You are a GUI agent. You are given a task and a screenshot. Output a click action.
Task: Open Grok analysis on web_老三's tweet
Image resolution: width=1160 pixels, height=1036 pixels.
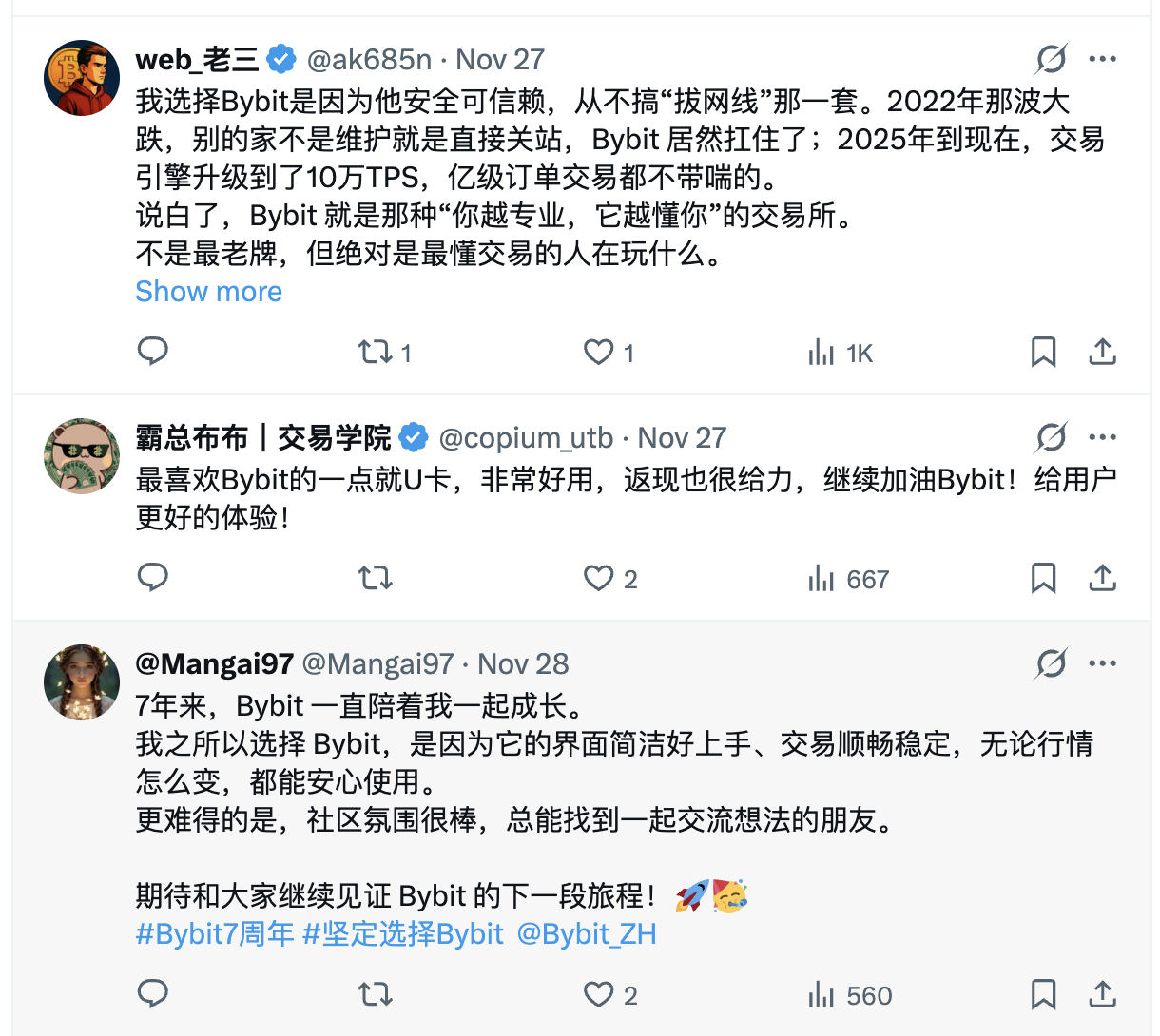(x=1050, y=59)
